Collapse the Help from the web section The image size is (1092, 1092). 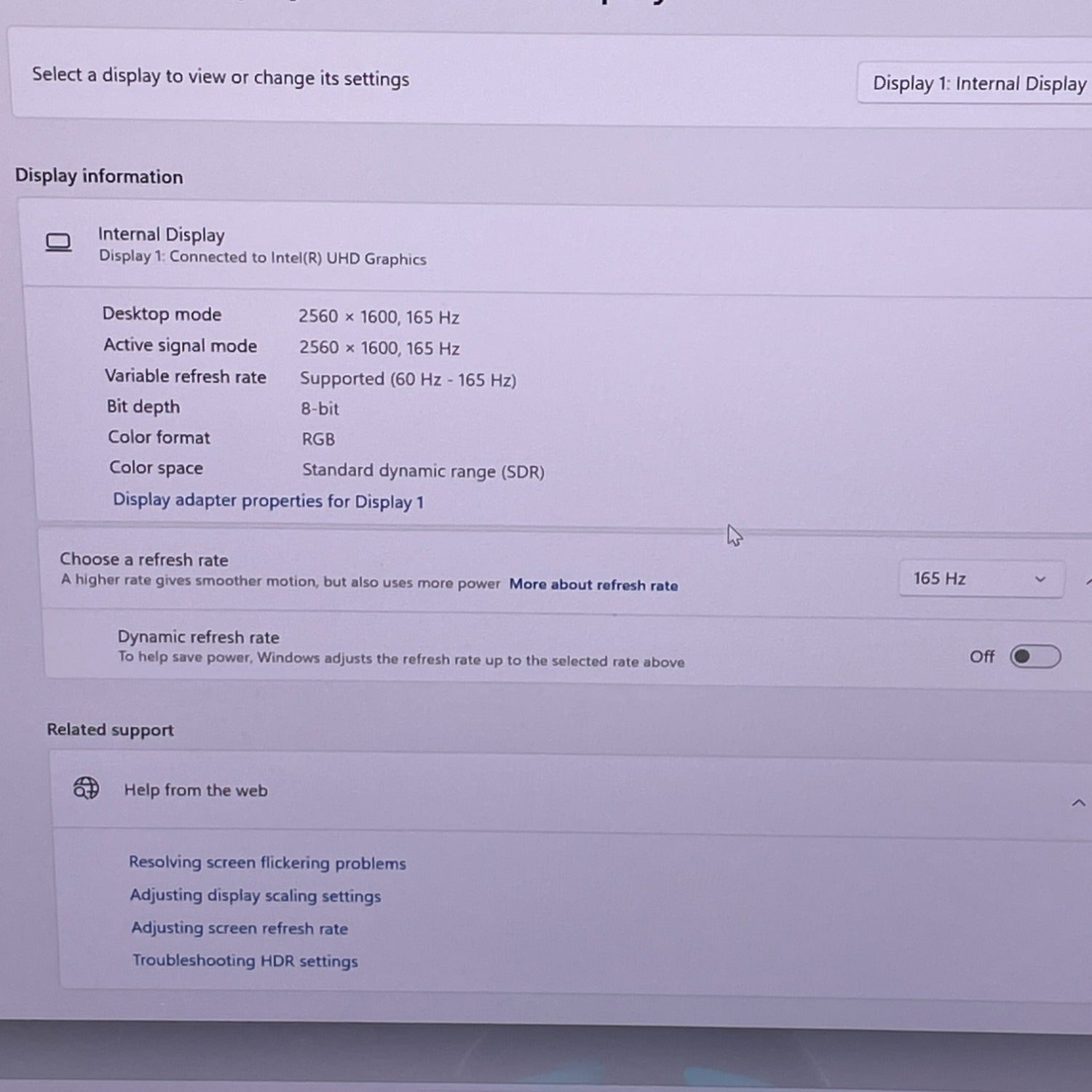pos(1078,803)
